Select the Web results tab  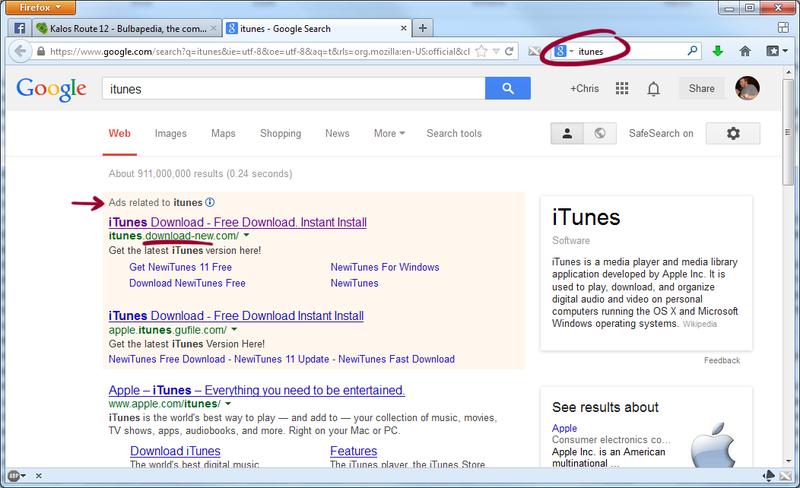point(119,133)
